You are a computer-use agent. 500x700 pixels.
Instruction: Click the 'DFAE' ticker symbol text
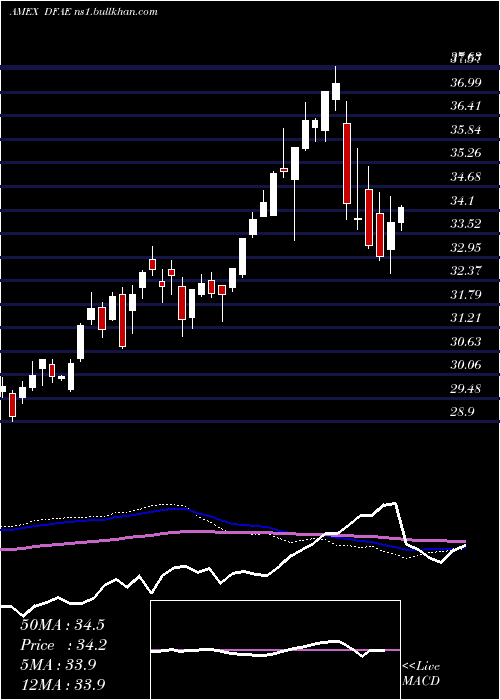coord(58,12)
